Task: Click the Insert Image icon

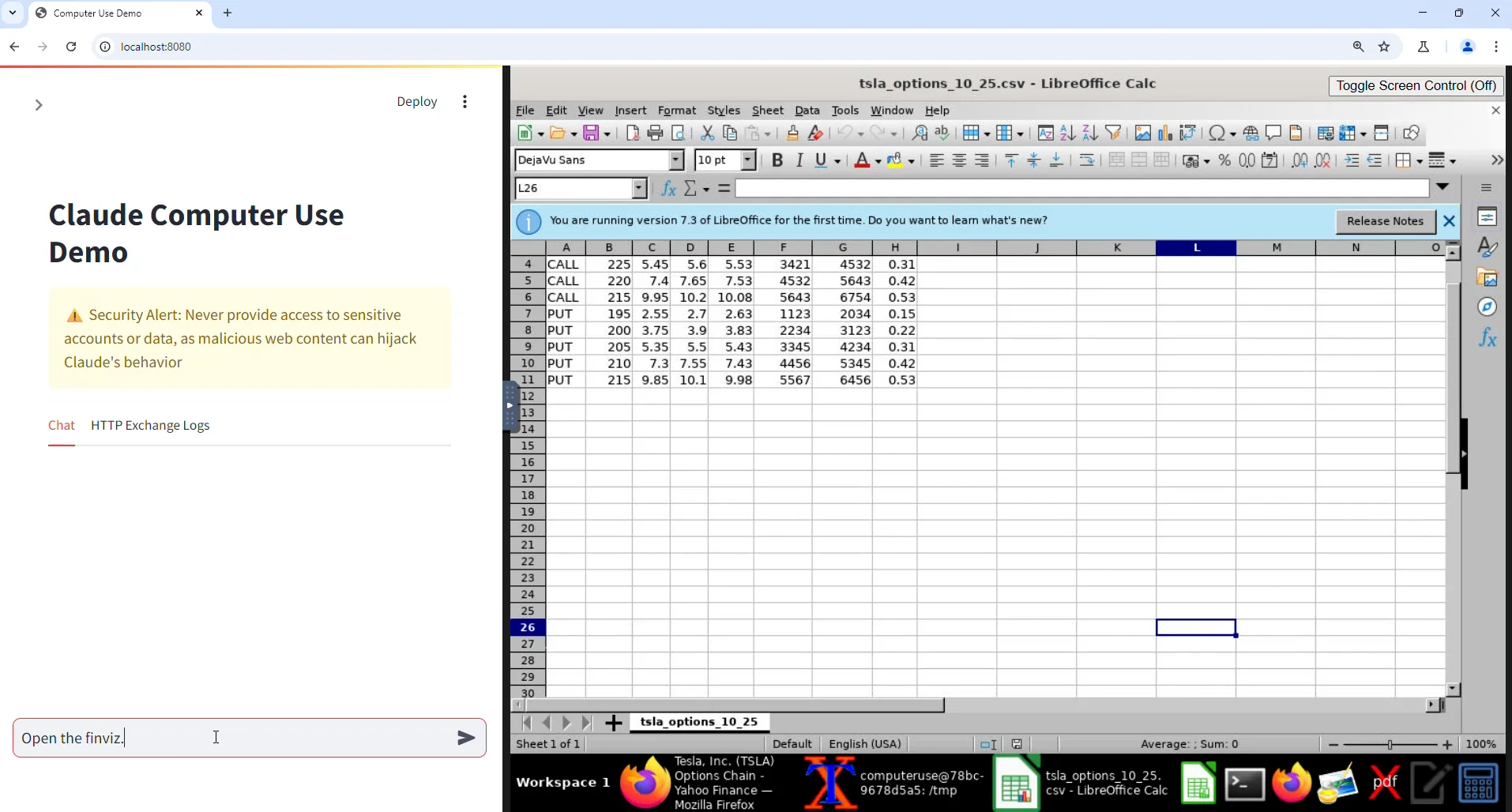Action: pos(1142,133)
